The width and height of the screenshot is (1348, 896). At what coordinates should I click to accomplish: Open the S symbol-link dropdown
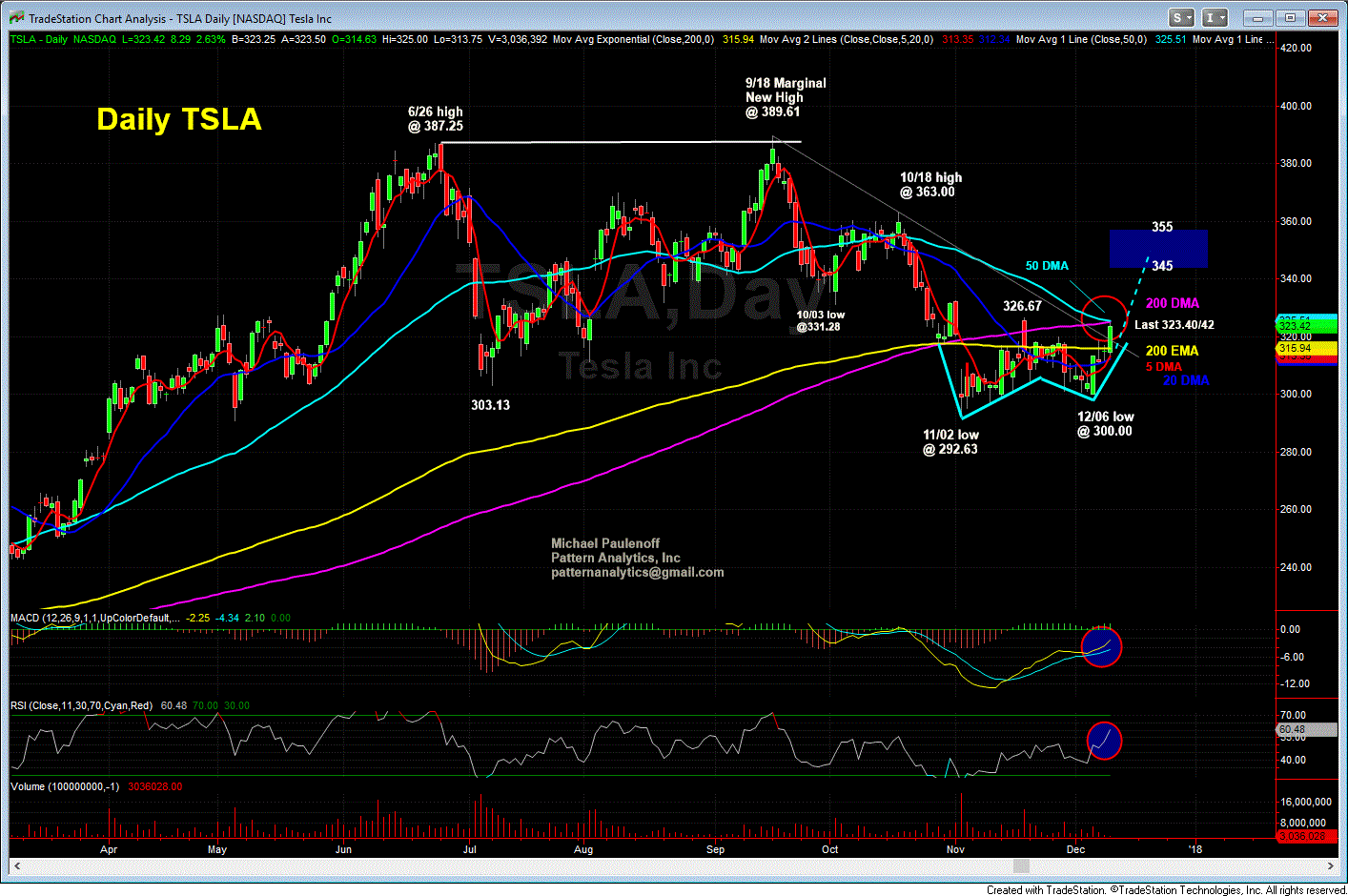point(1182,18)
